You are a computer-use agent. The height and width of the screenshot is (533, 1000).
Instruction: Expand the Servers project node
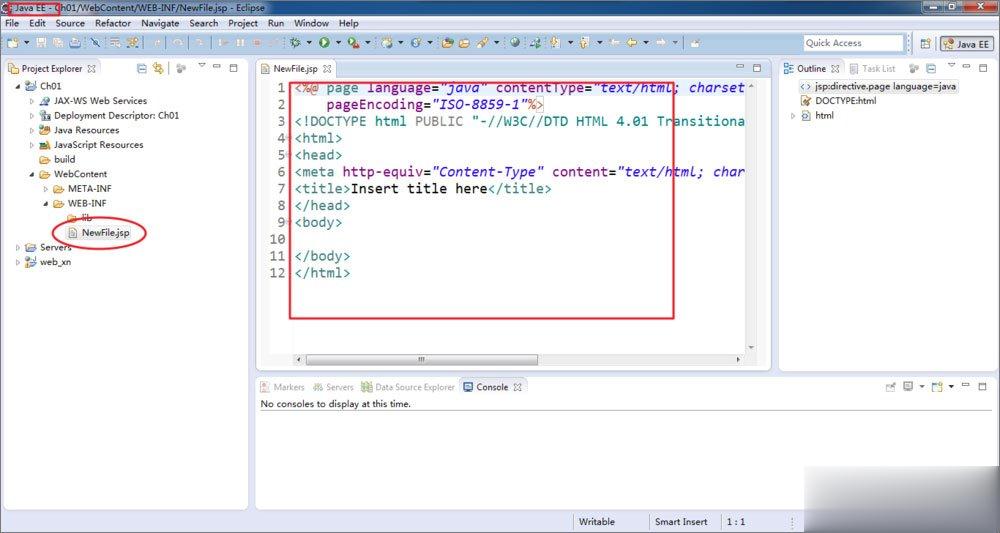click(x=18, y=247)
